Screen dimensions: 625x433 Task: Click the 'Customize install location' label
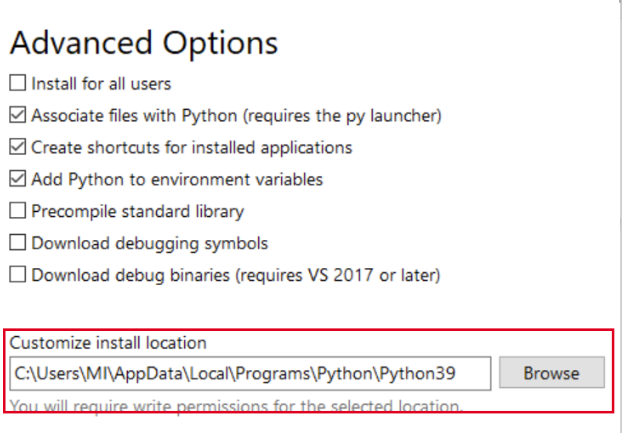(x=108, y=343)
